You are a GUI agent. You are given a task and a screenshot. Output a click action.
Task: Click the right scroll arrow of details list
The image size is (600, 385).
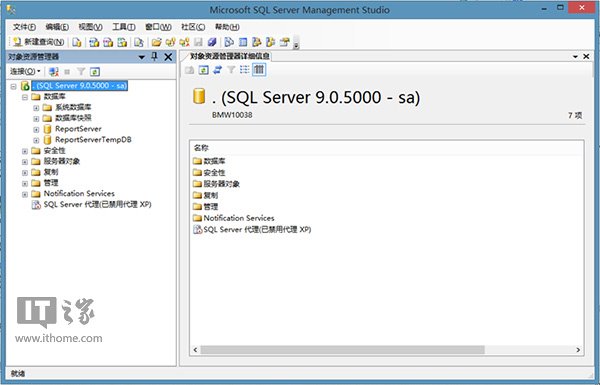click(578, 350)
